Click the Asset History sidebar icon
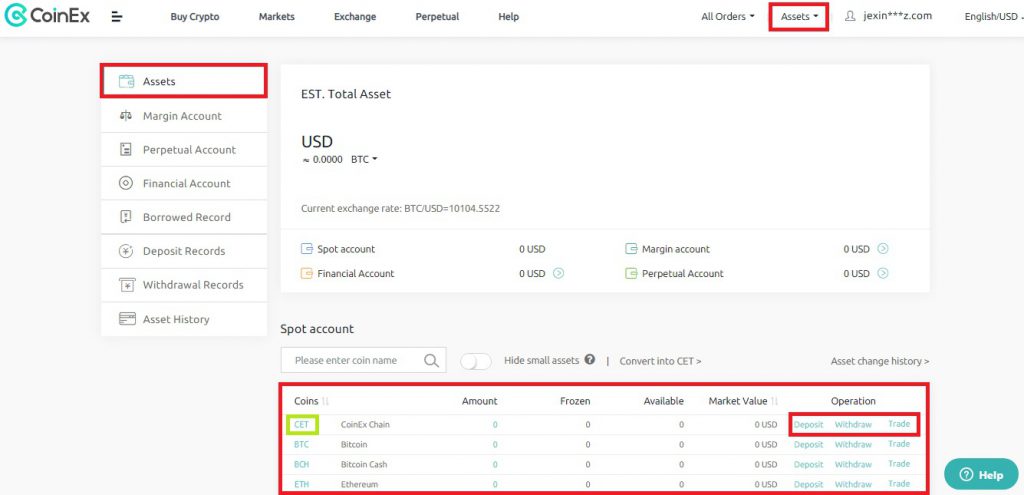Screen dimensions: 1024x495 (x=126, y=319)
